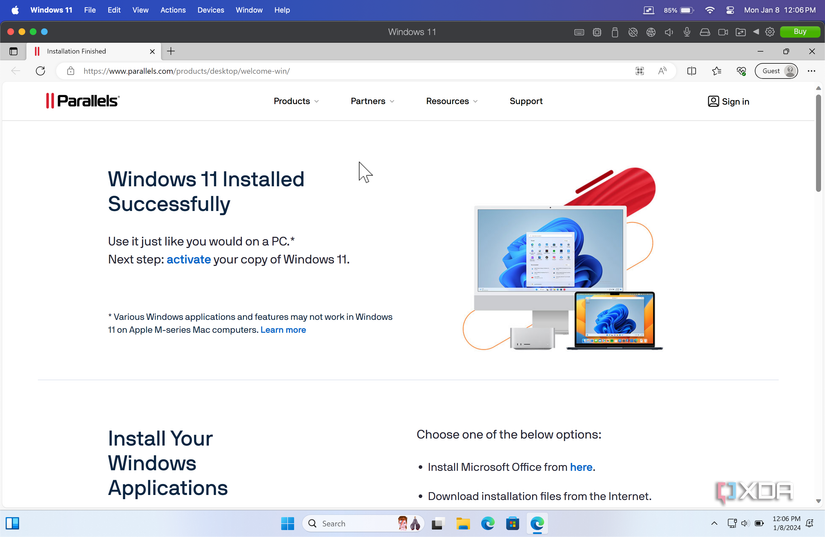
Task: Open Microsoft Store from taskbar
Action: [x=512, y=523]
